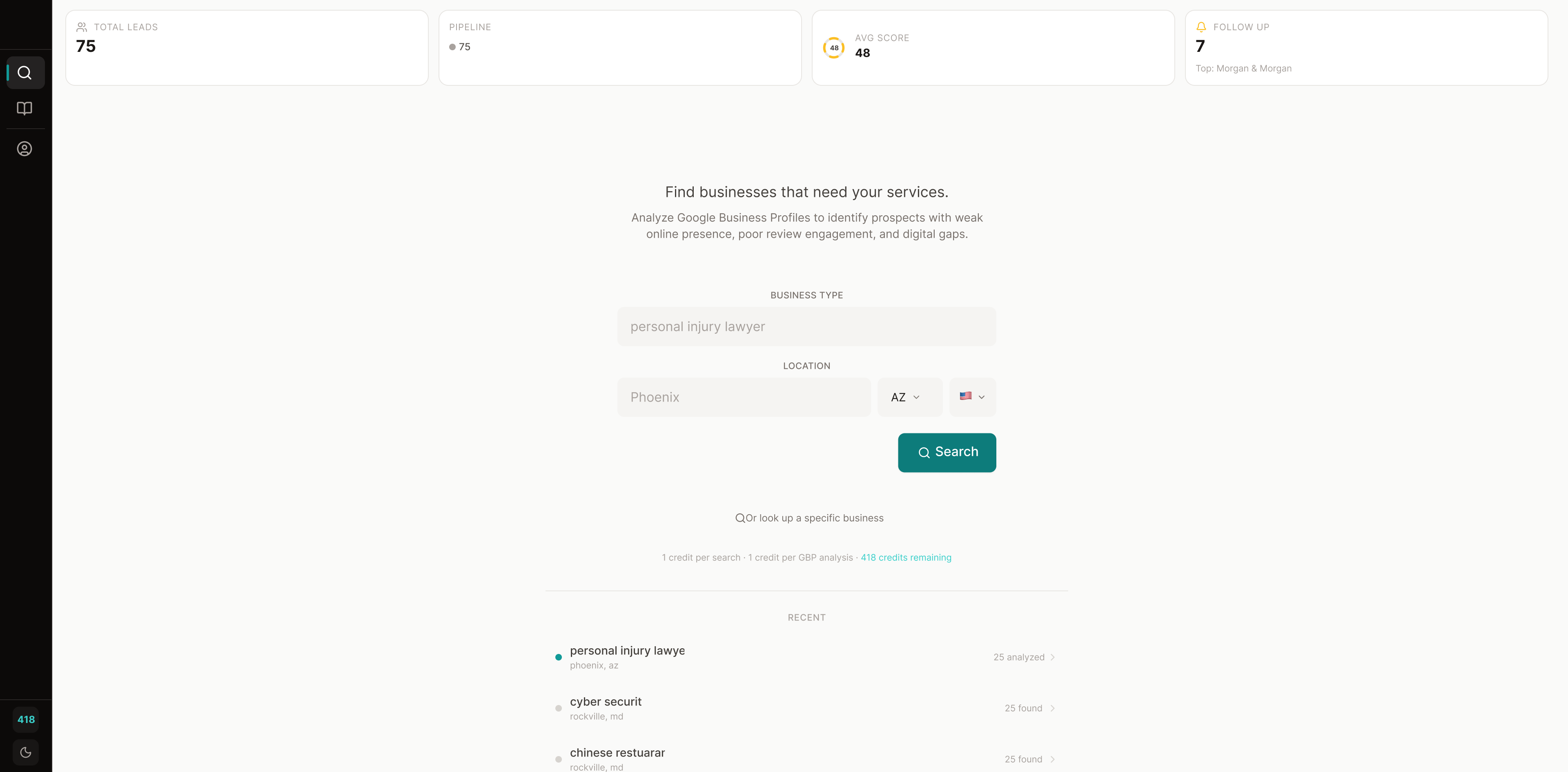
Task: Click the magnifier icon inside the Search button
Action: [x=924, y=452]
